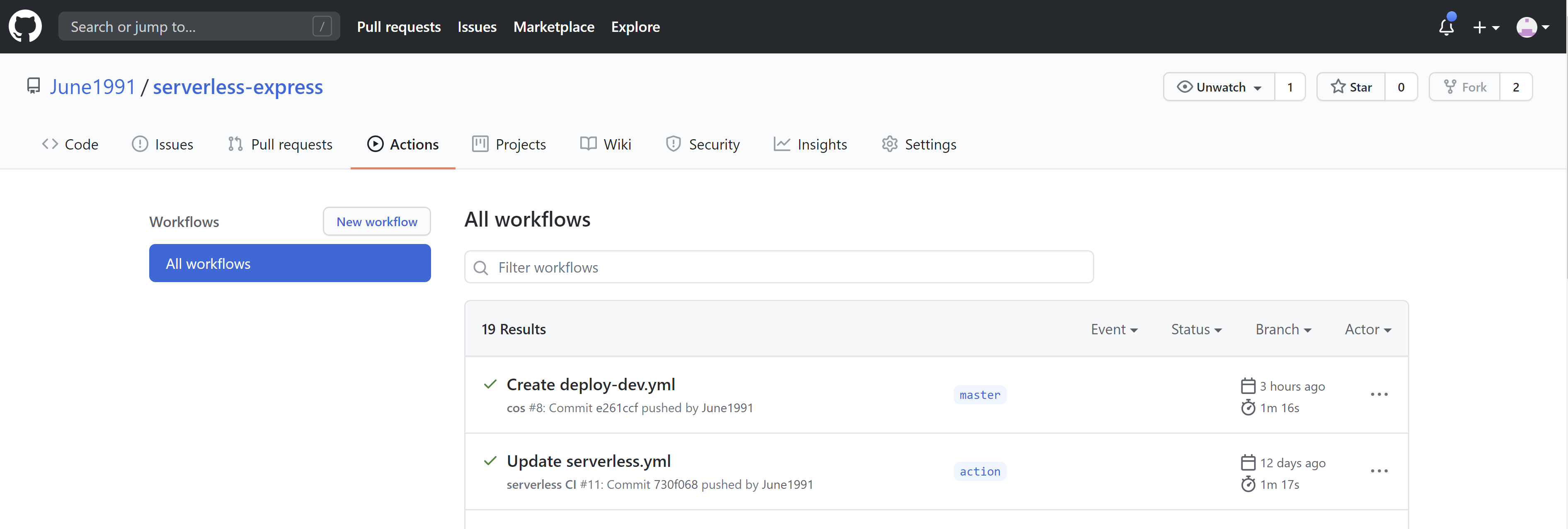
Task: Select the Actions tab
Action: [x=403, y=144]
